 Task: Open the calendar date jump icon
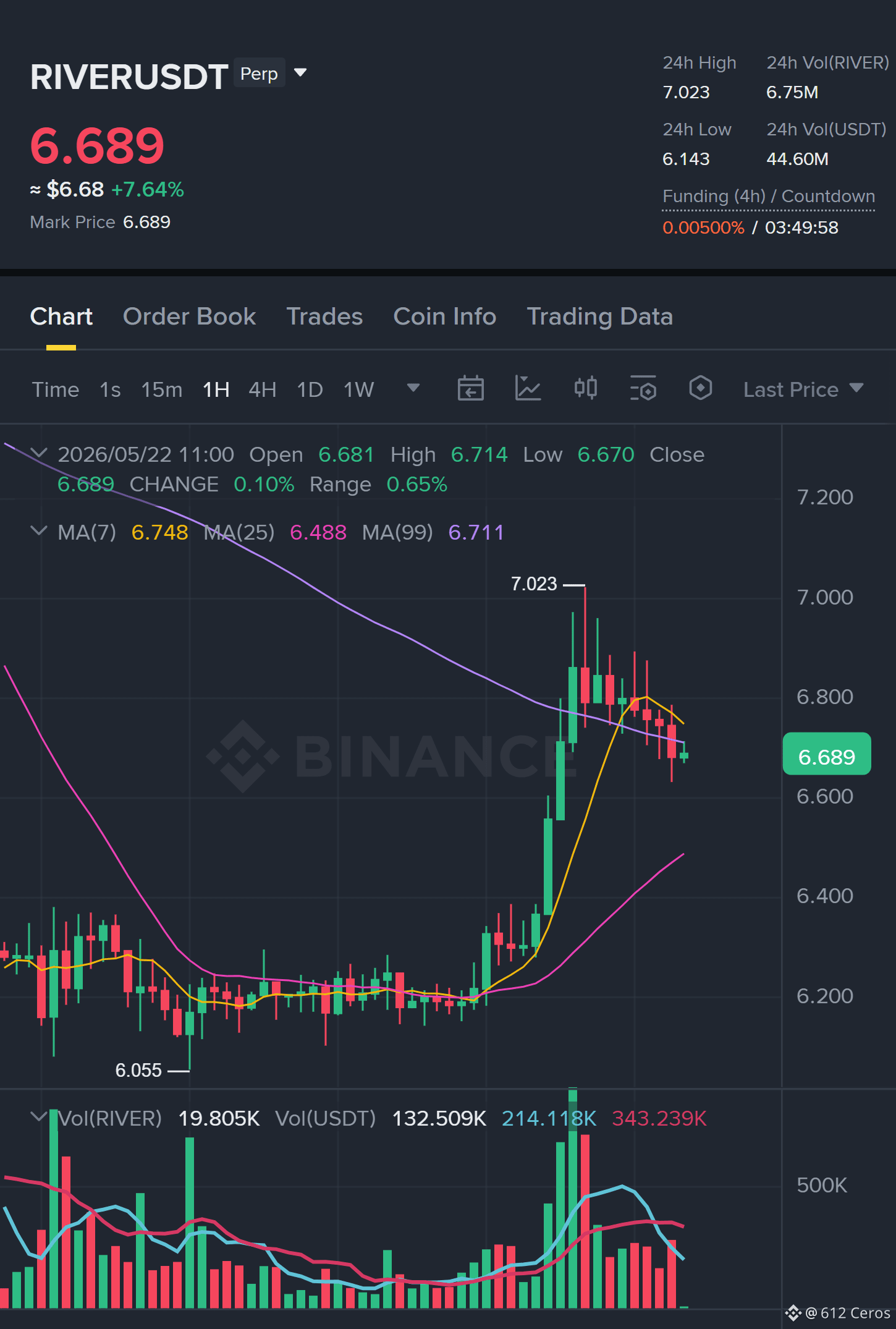click(470, 389)
